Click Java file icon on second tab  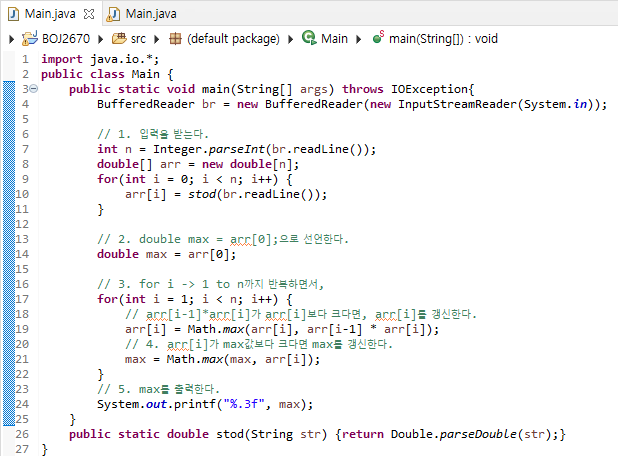tap(113, 14)
